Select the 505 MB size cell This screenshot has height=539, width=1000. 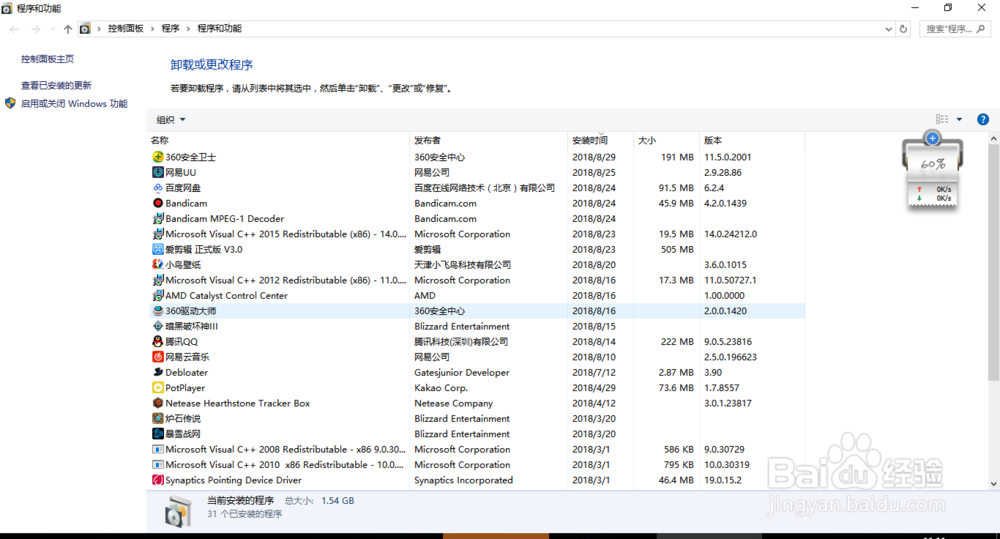677,249
